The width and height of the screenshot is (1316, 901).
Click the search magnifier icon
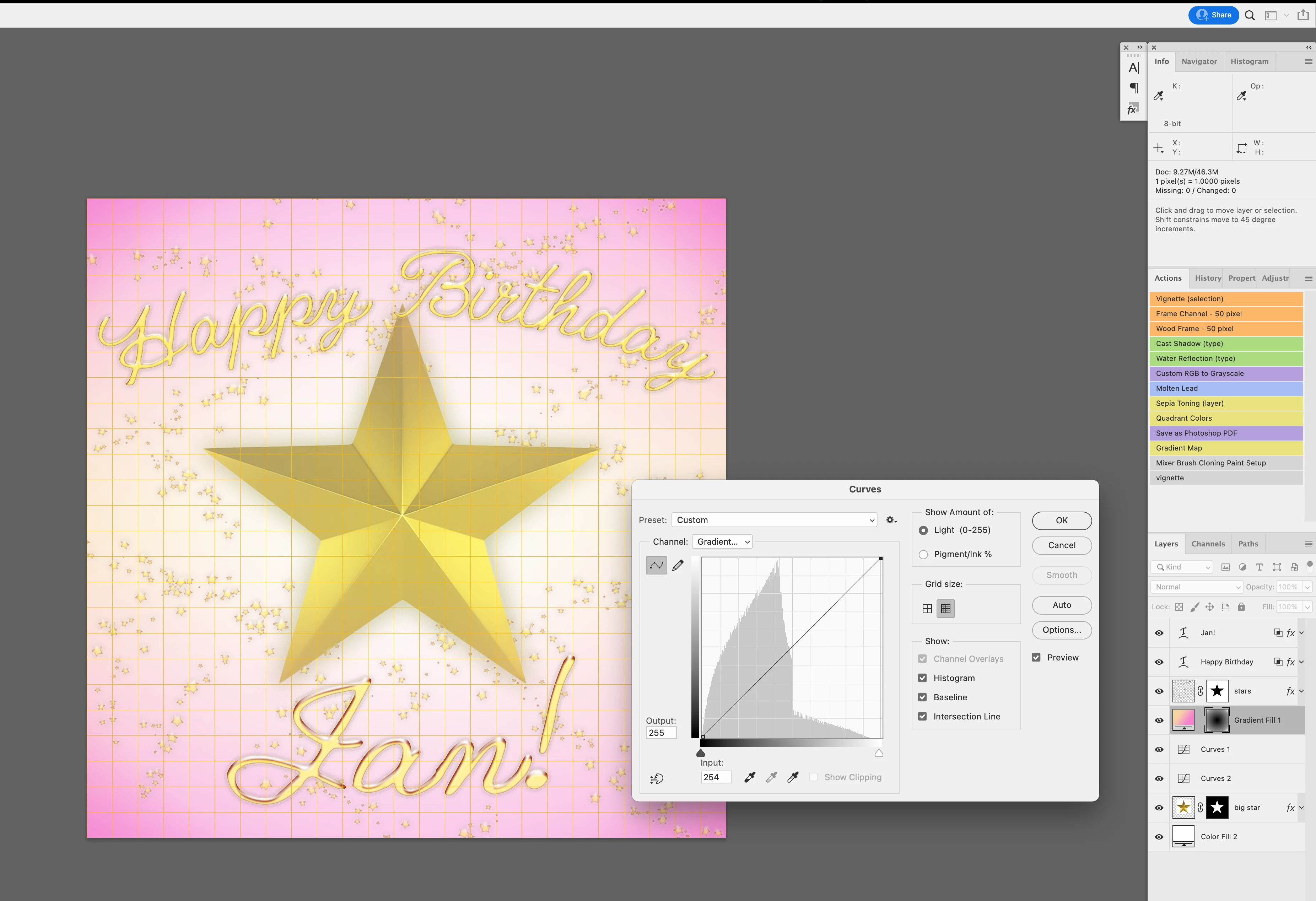pos(1250,15)
